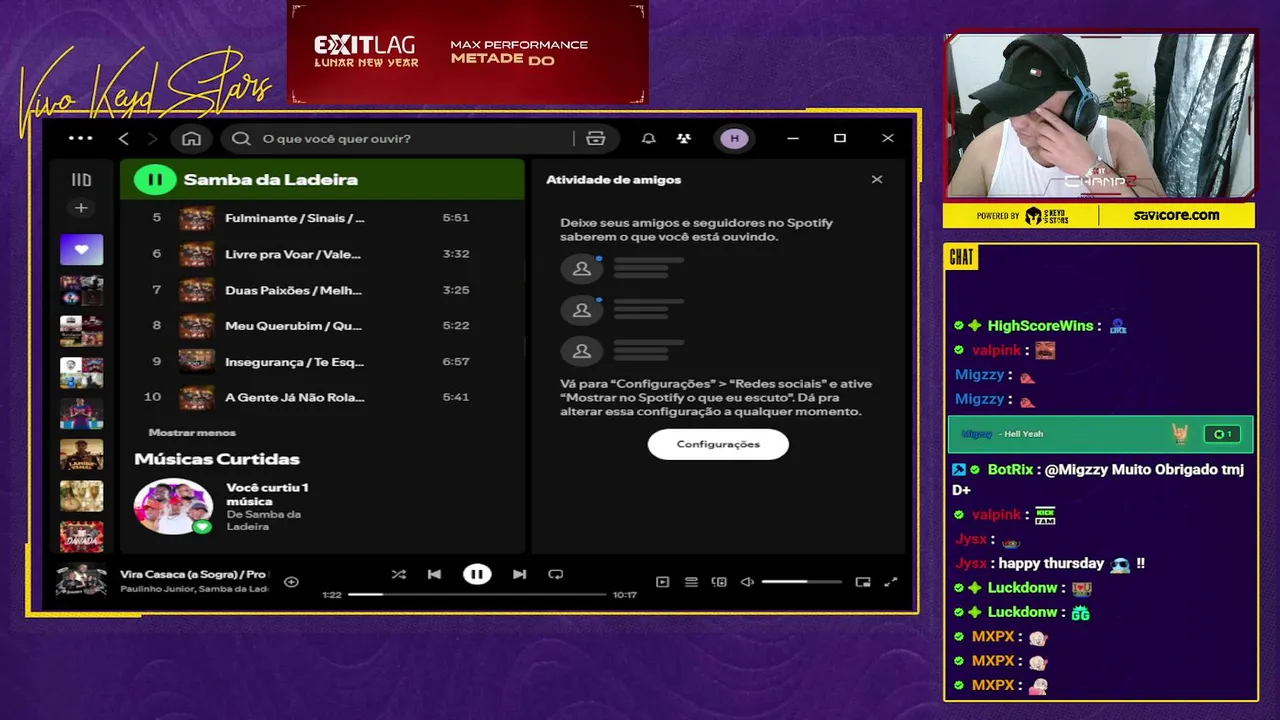
Task: Click the Hell Yeah poll banner in chat
Action: (x=1100, y=434)
